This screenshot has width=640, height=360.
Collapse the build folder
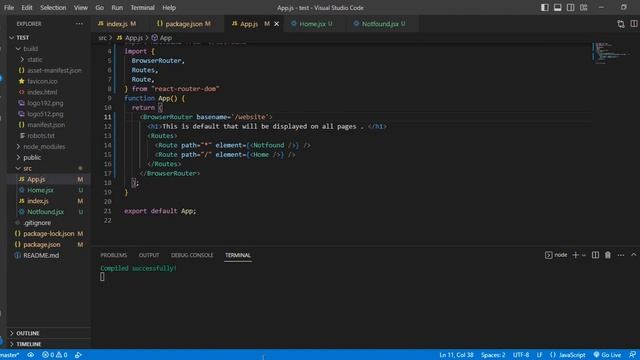tap(49, 49)
